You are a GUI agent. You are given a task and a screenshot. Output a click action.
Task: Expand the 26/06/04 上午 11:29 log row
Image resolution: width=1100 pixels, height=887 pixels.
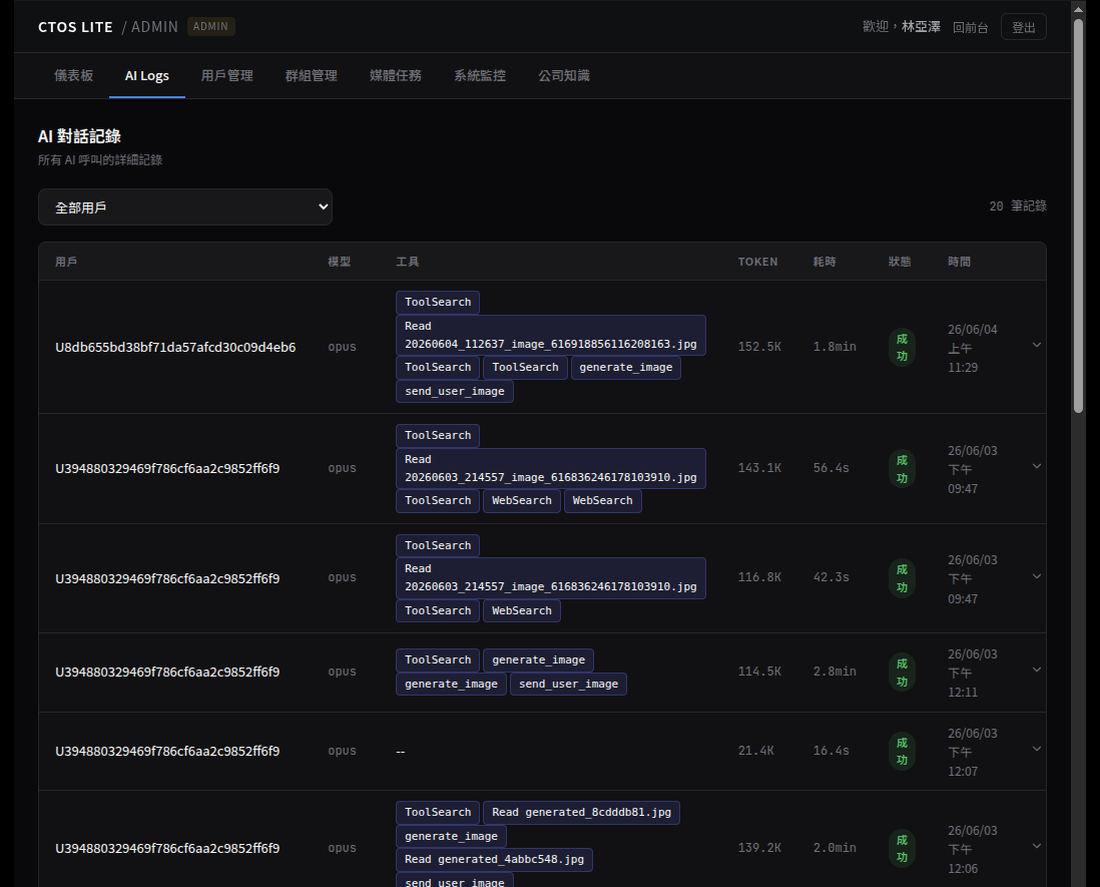click(x=1036, y=345)
